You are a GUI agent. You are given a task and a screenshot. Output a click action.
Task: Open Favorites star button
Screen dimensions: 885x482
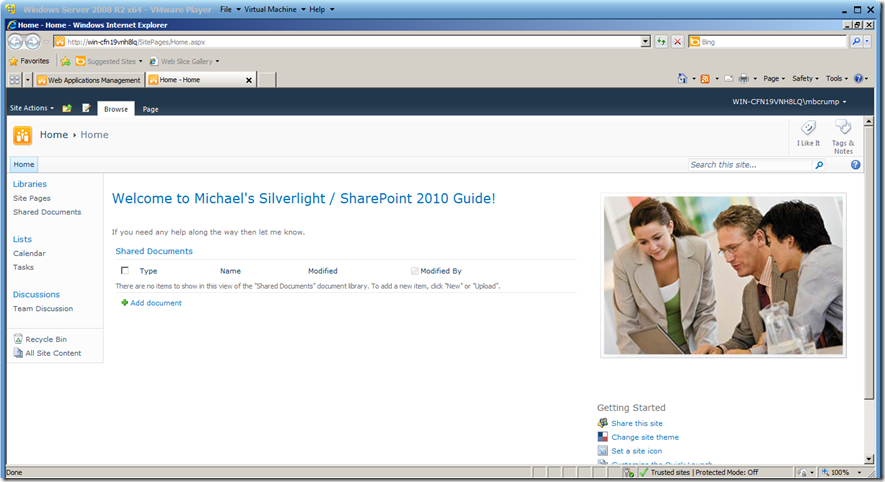click(29, 61)
